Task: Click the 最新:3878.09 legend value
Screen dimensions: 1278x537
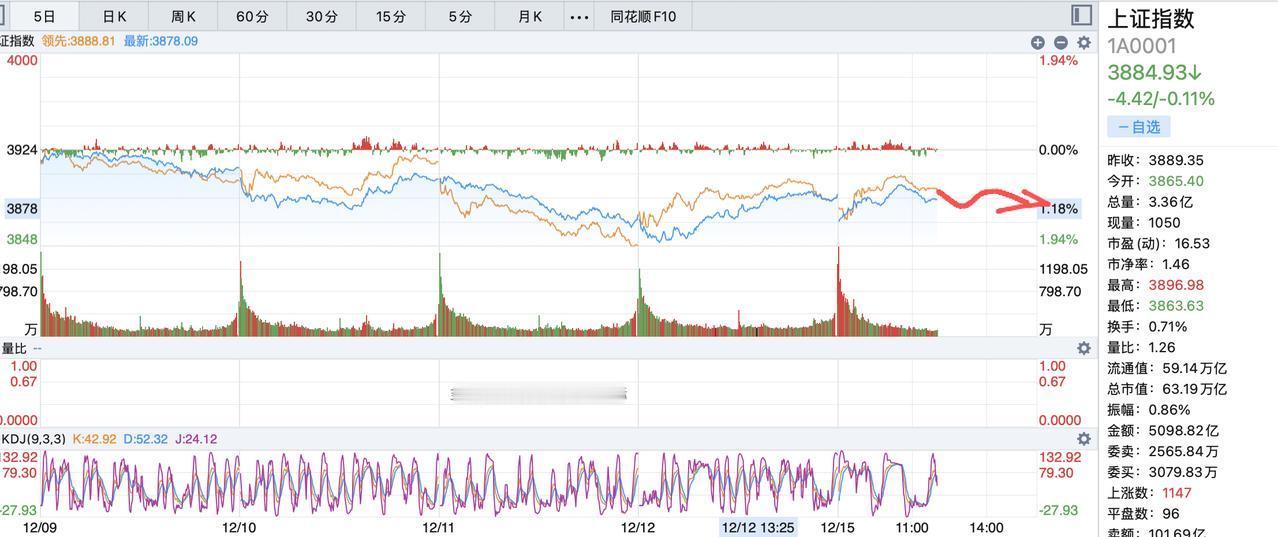Action: [161, 41]
